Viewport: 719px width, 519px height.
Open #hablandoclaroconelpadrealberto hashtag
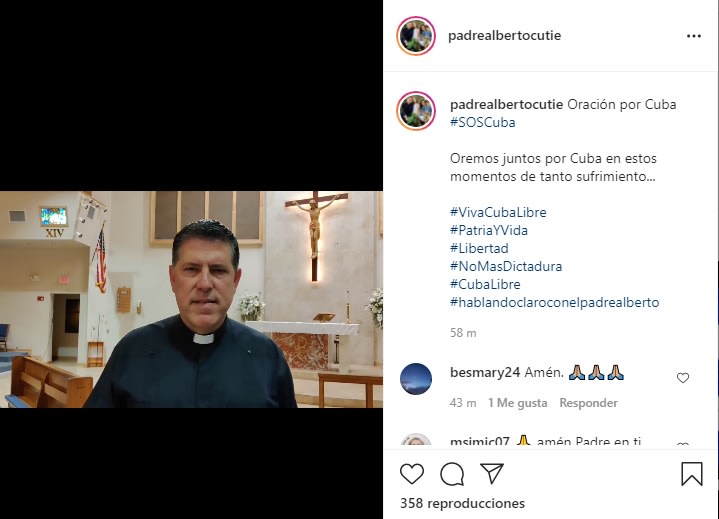pyautogui.click(x=554, y=302)
